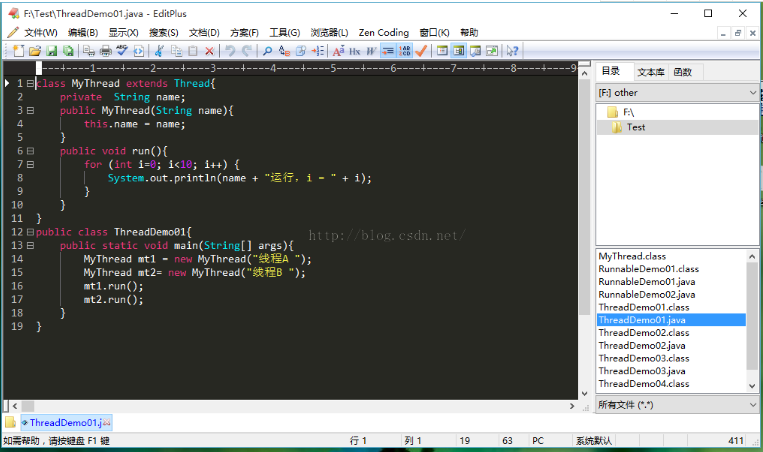Collapse the main method fold marker
Viewport: 763px width, 452px height.
click(30, 245)
